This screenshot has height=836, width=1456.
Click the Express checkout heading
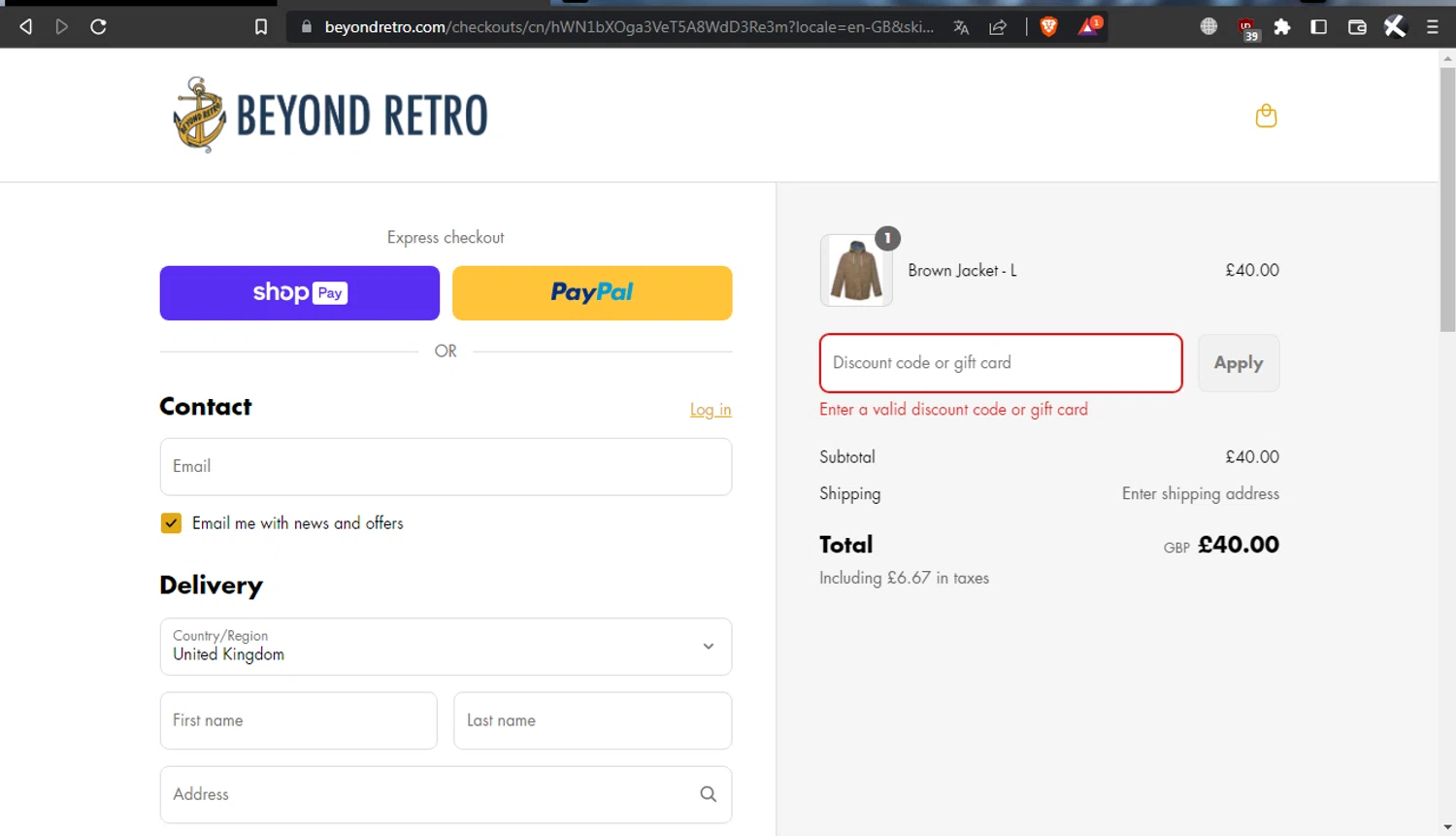pyautogui.click(x=446, y=238)
